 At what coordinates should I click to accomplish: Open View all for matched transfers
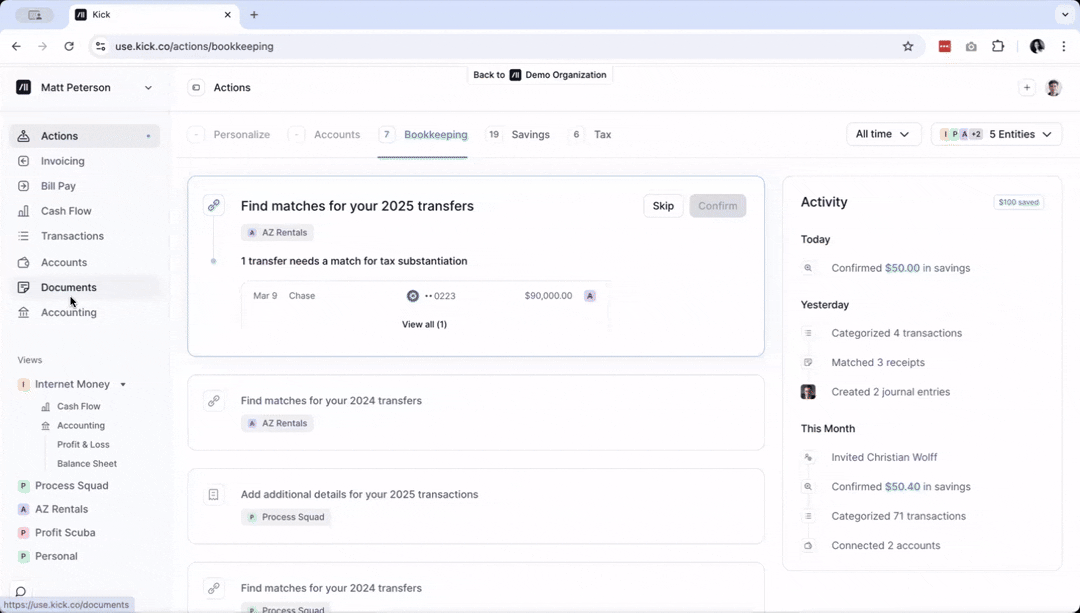pyautogui.click(x=424, y=324)
